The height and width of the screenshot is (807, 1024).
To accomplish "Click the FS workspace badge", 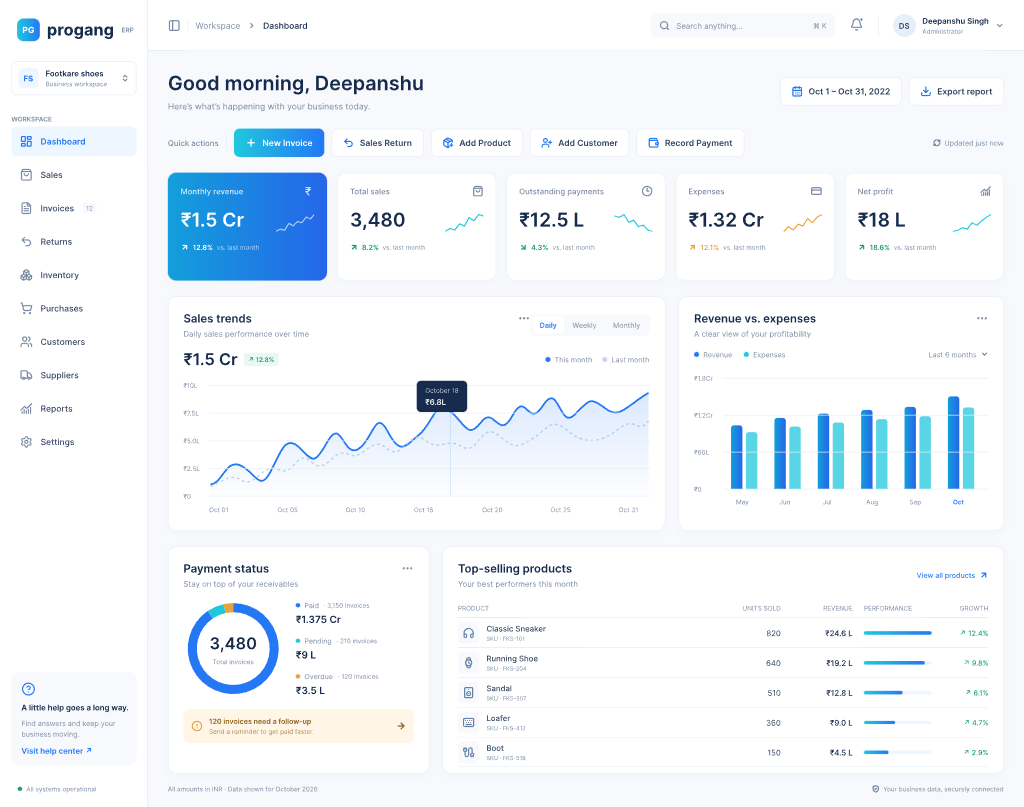I will tap(28, 78).
